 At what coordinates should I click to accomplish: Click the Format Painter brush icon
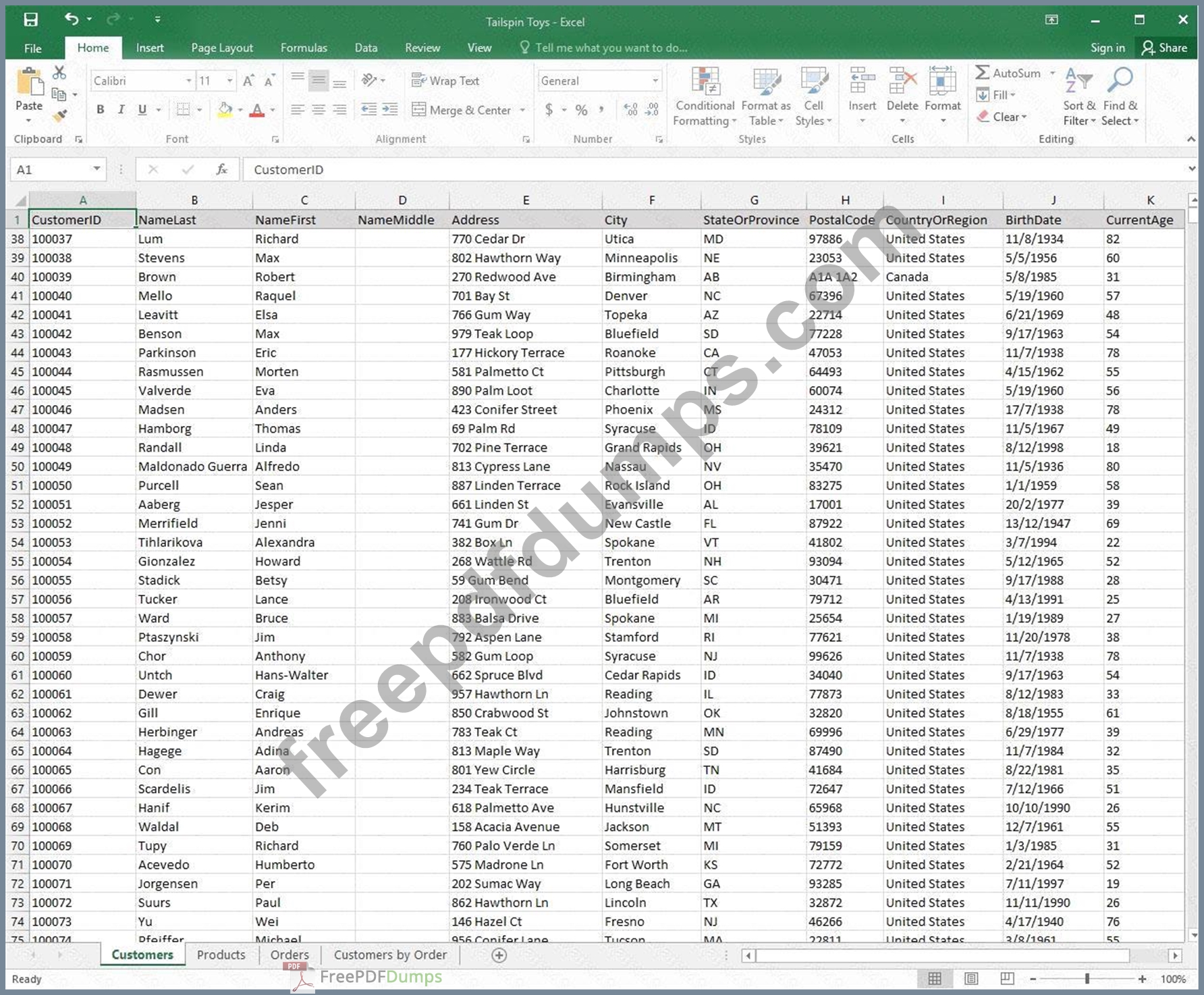tap(59, 115)
